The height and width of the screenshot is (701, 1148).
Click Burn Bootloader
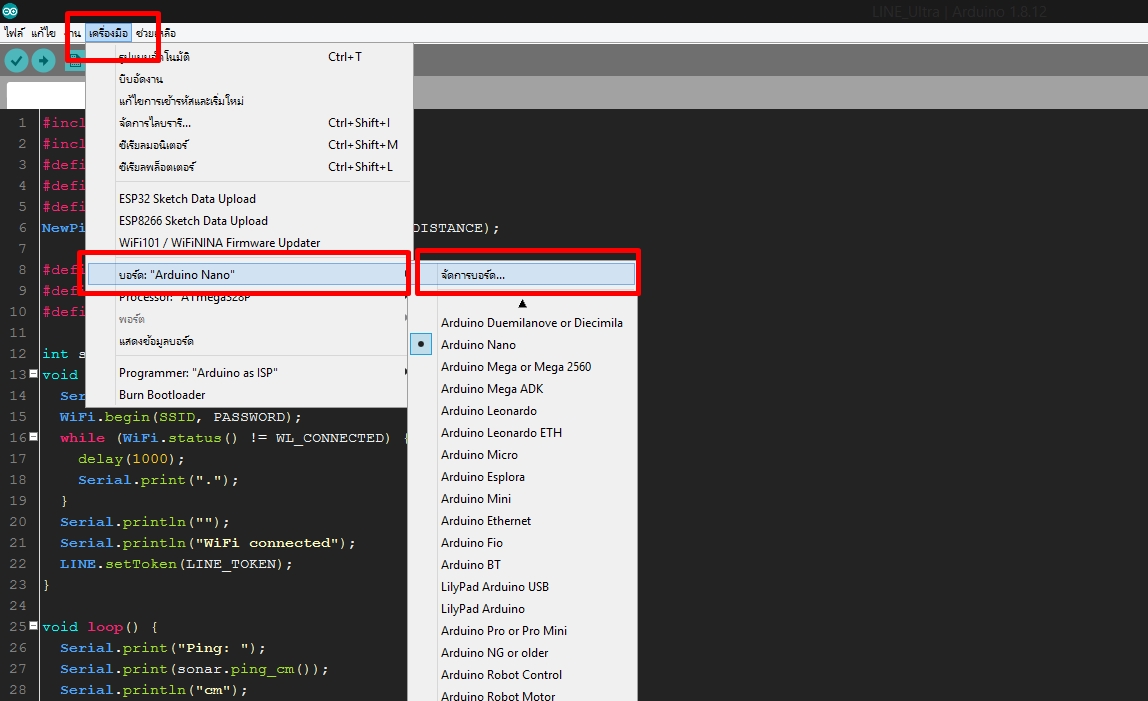tap(247, 395)
